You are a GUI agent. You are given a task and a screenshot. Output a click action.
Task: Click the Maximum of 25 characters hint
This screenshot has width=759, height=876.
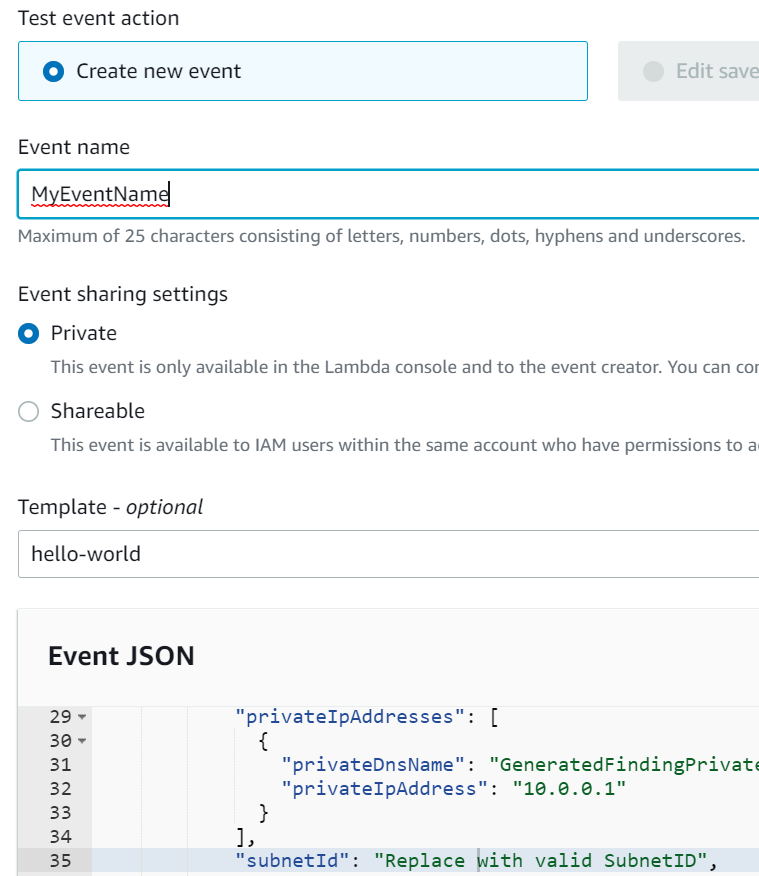coord(382,236)
